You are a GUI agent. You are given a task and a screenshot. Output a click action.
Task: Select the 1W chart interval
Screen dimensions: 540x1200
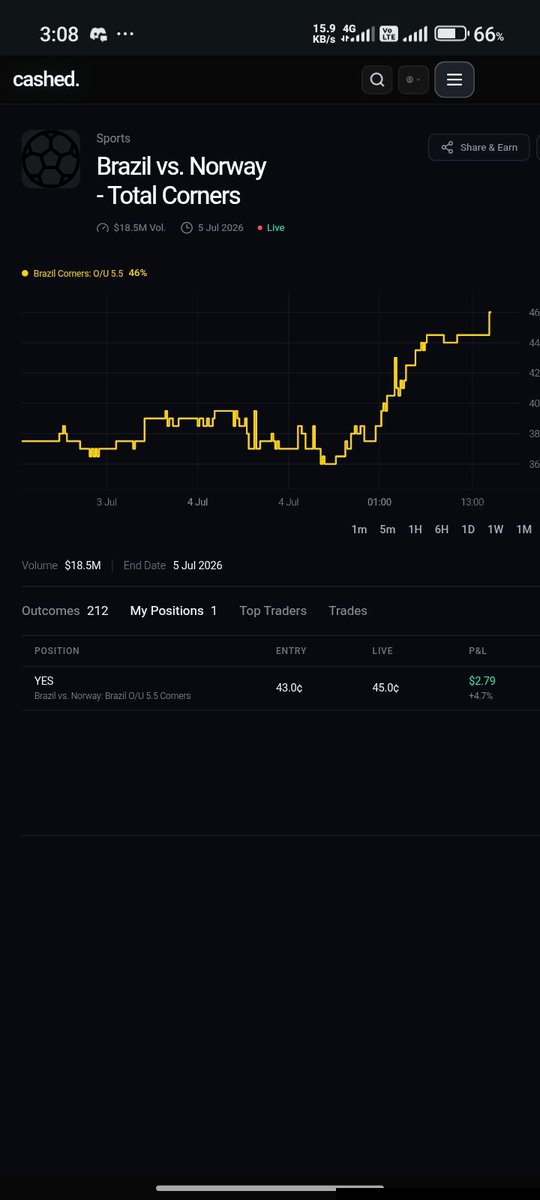click(495, 529)
